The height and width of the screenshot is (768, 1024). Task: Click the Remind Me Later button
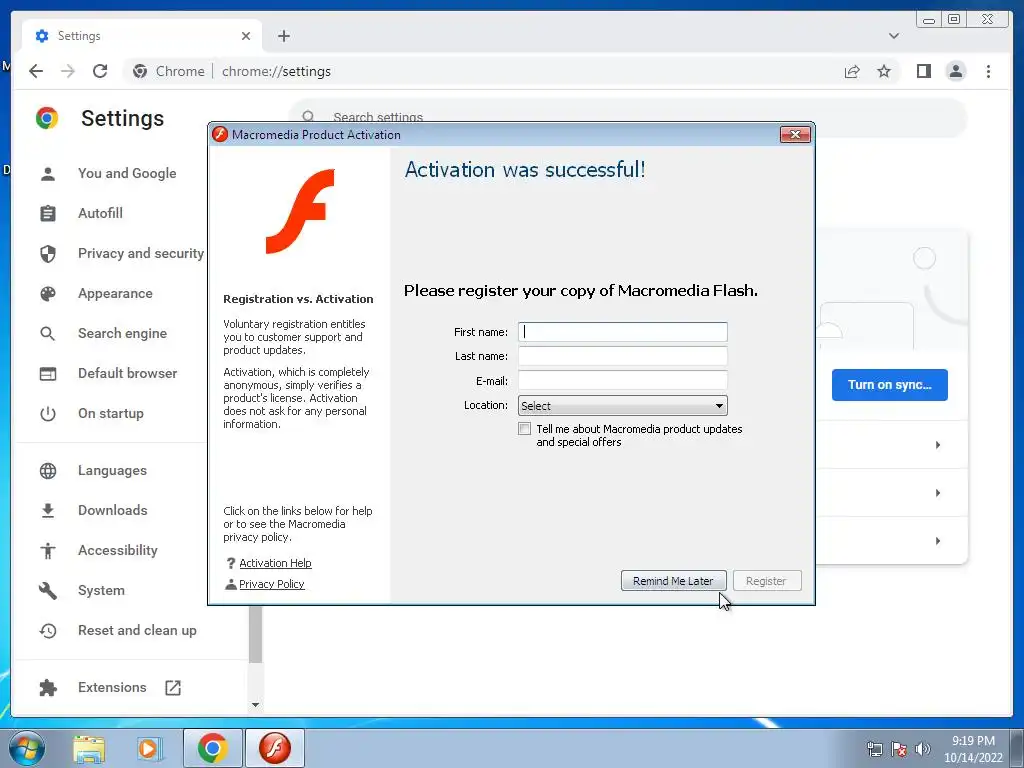(673, 581)
